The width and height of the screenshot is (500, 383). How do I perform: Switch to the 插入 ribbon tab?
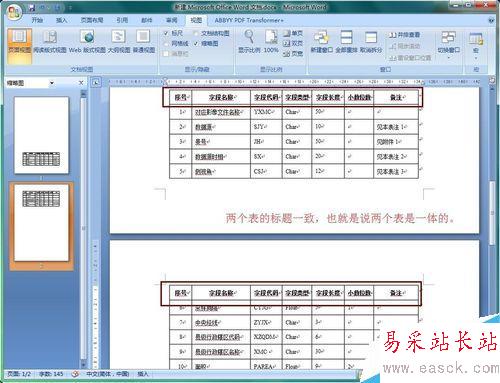click(x=61, y=20)
